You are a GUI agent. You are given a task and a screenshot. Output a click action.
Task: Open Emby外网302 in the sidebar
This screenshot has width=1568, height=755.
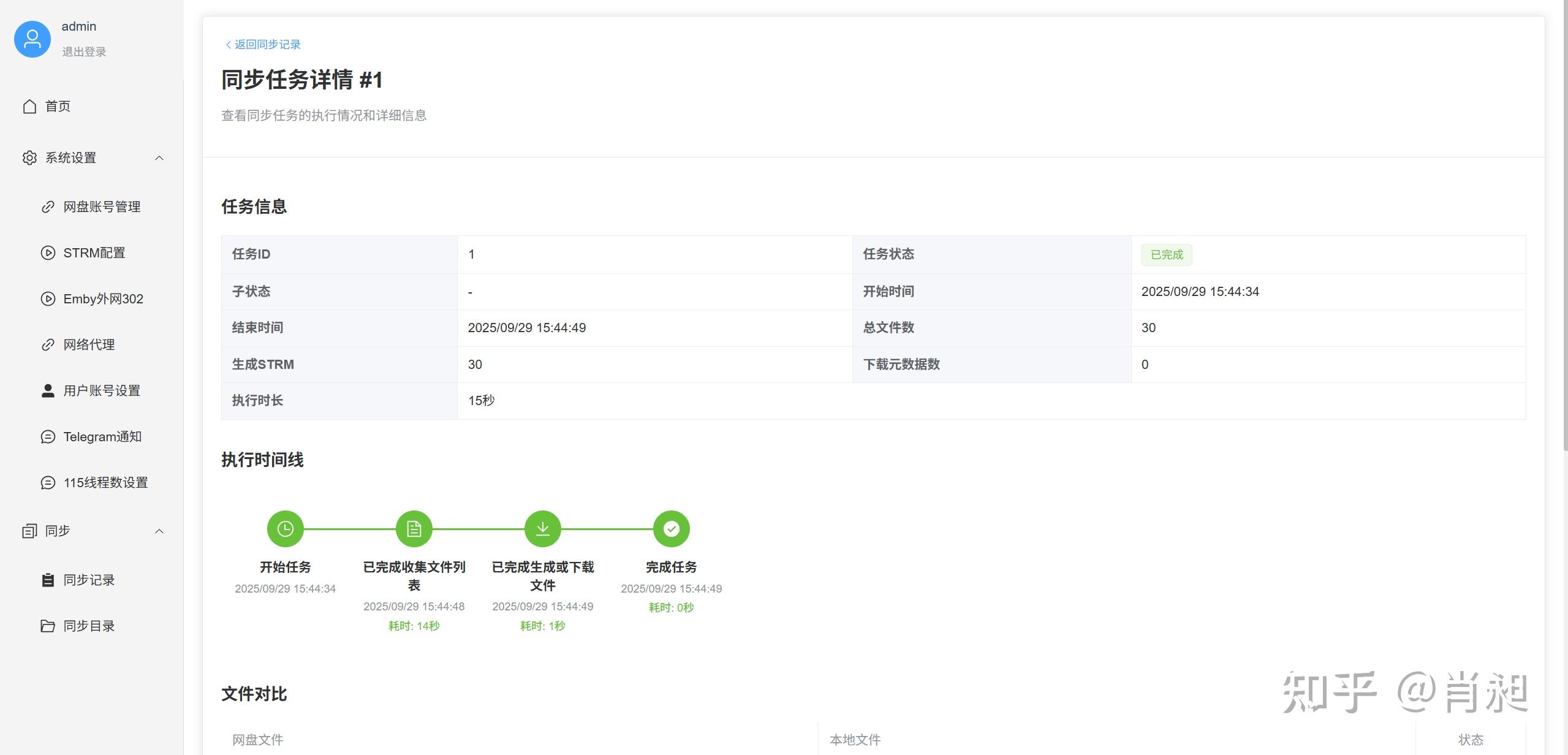[x=92, y=299]
